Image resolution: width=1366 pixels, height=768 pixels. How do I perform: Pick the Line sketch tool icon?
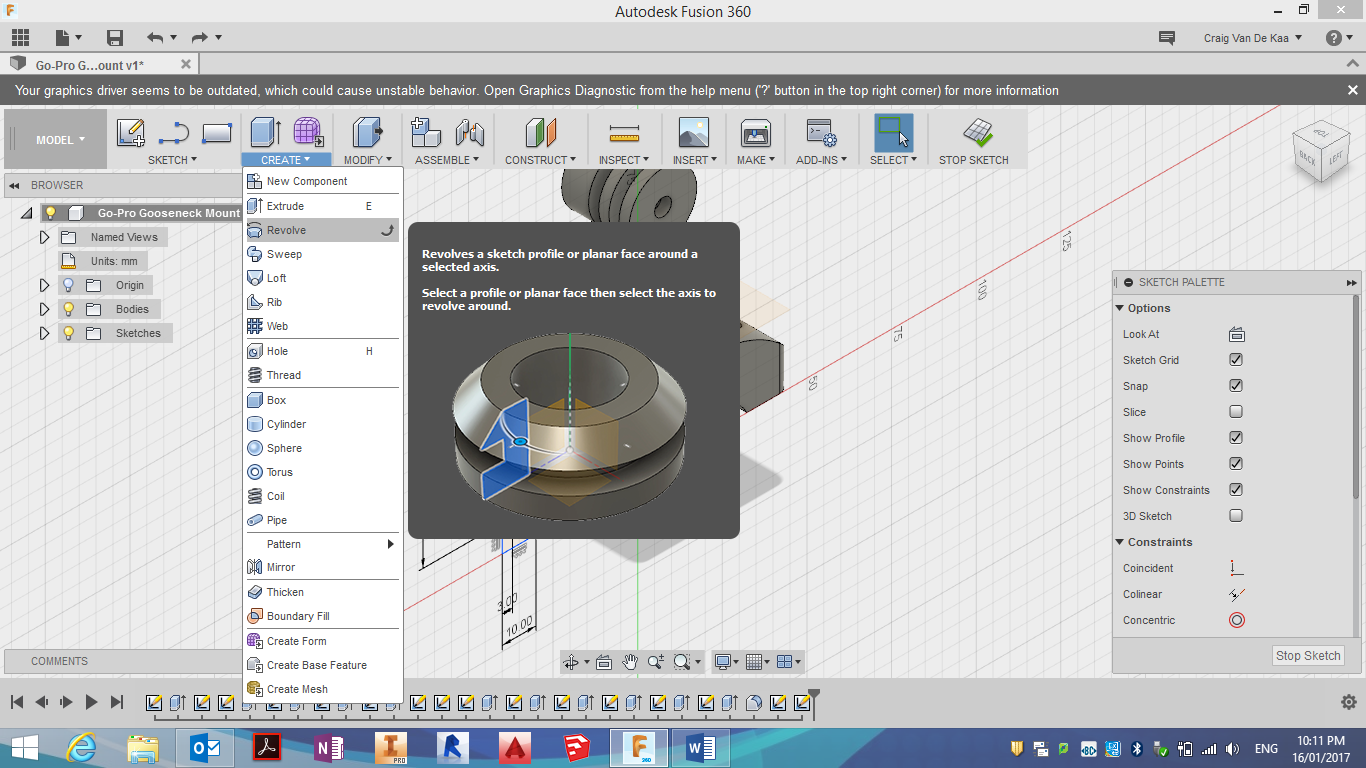click(x=174, y=133)
